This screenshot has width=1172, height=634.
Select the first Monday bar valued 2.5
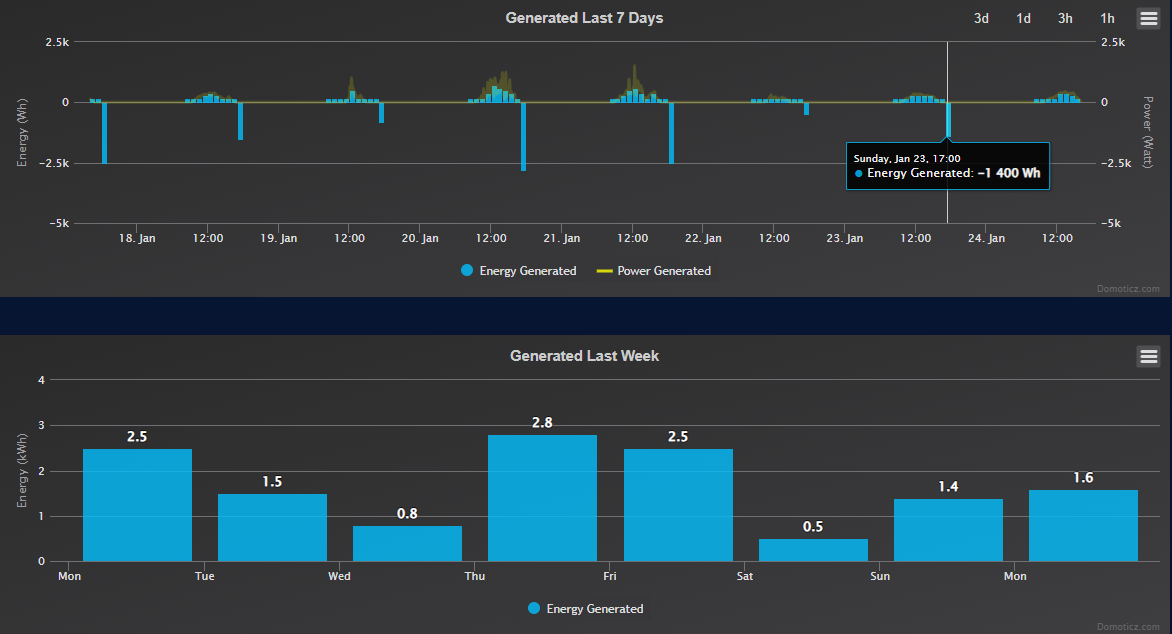click(x=137, y=505)
